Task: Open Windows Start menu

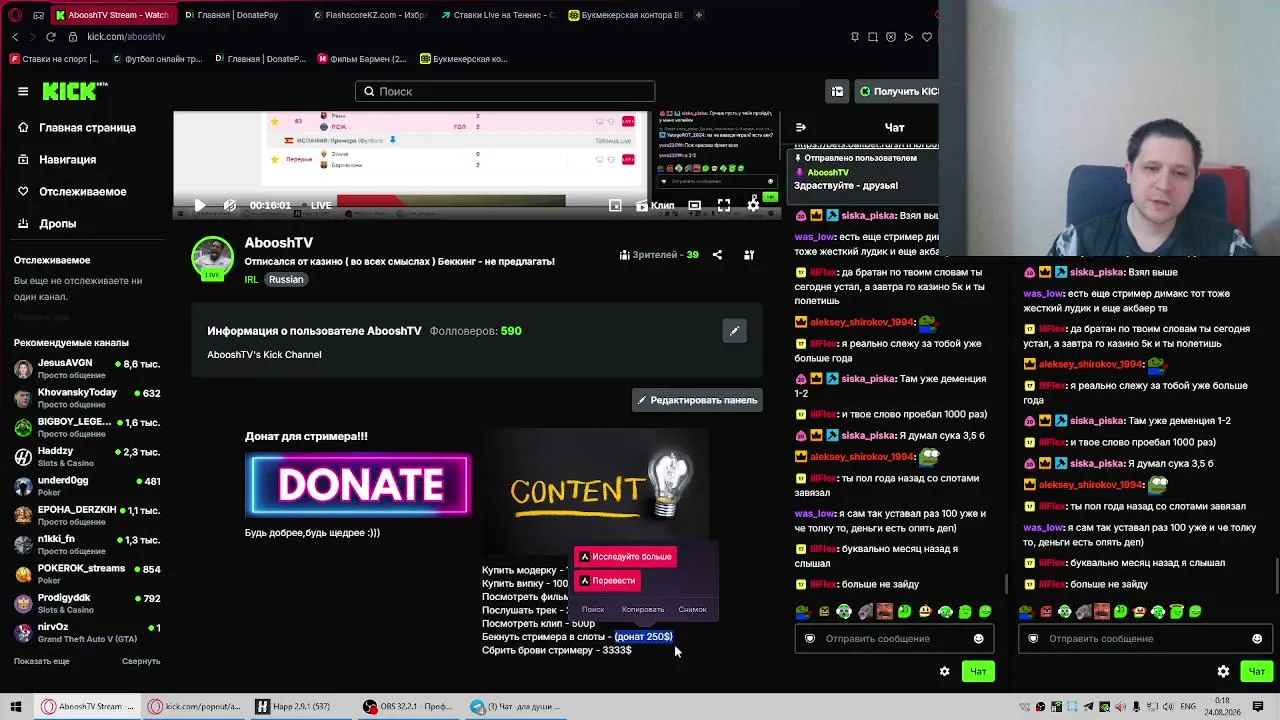Action: (x=16, y=707)
